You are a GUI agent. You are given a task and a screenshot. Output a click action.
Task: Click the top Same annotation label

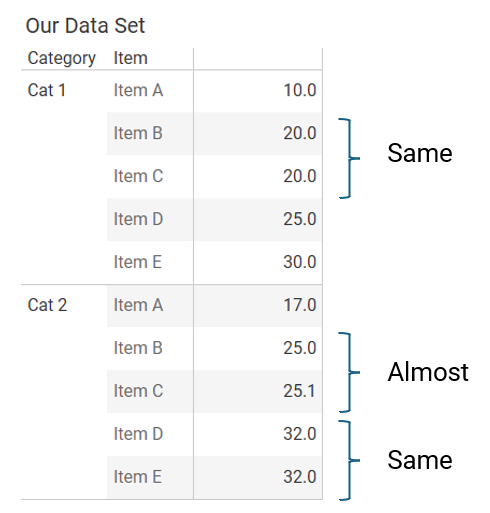pyautogui.click(x=420, y=153)
